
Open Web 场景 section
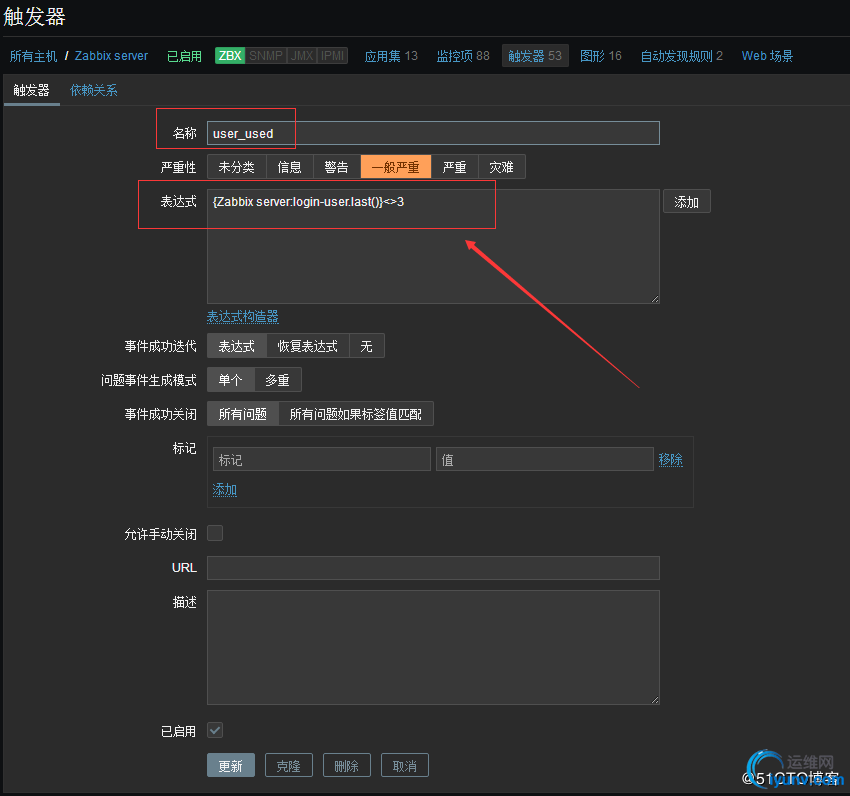767,56
